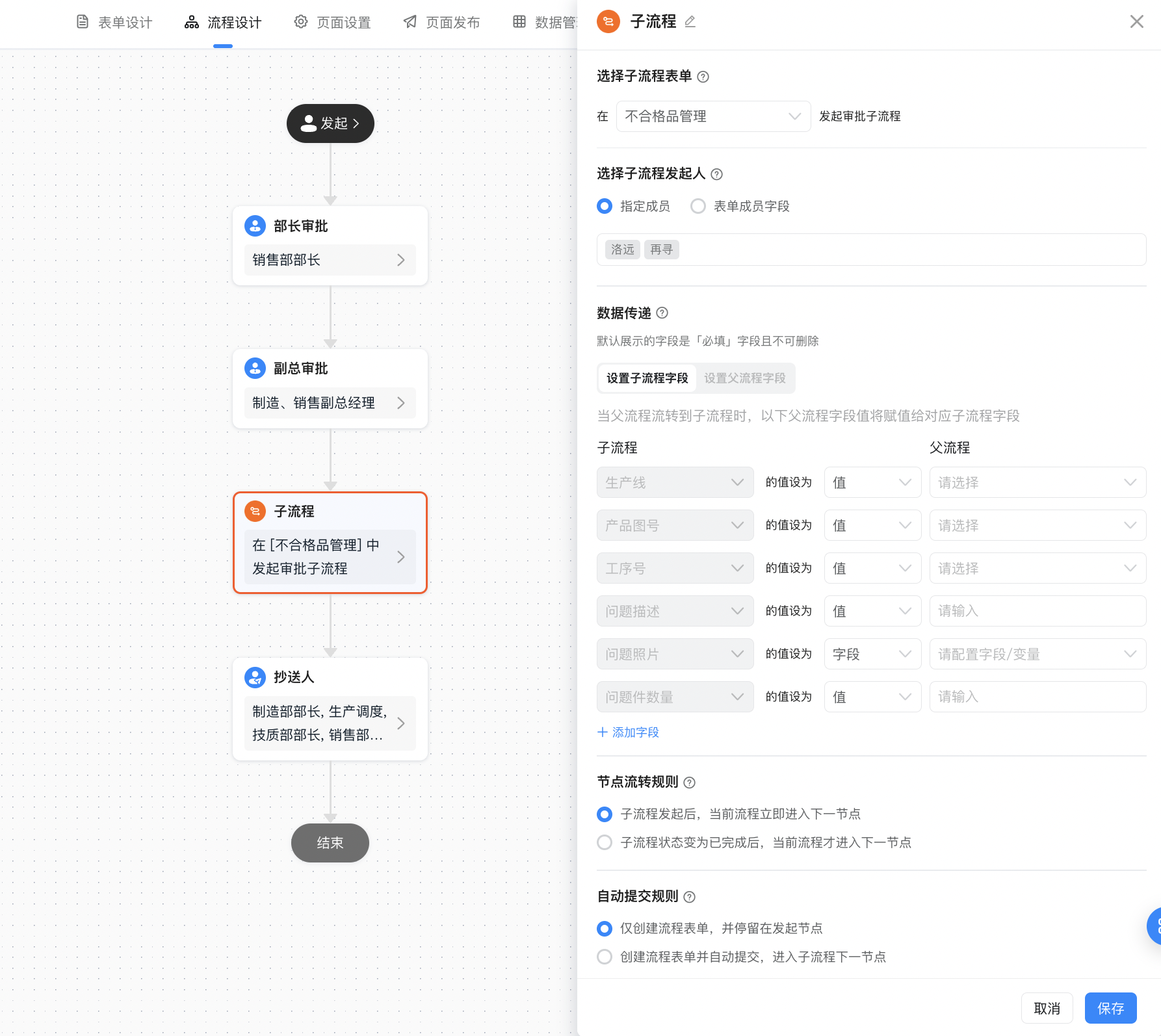Click the 数据管理 table icon
Viewport: 1161px width, 1036px height.
point(519,22)
